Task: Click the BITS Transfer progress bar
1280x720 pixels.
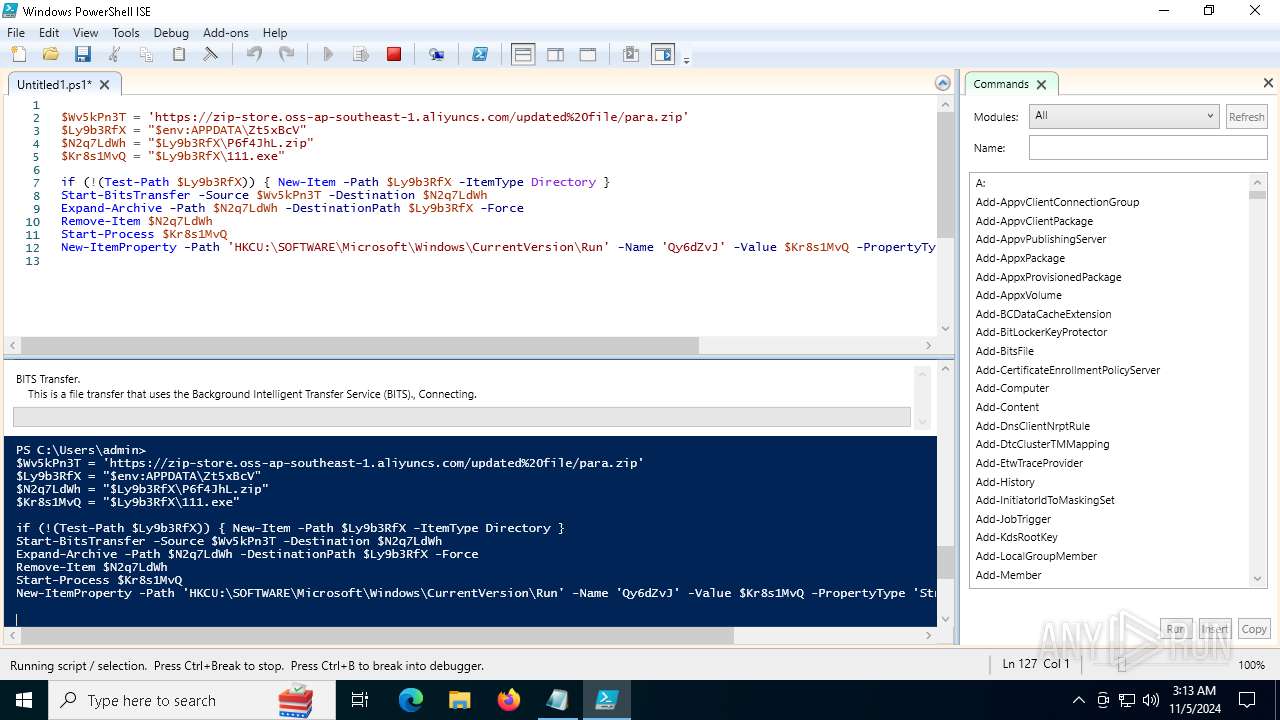Action: 462,417
